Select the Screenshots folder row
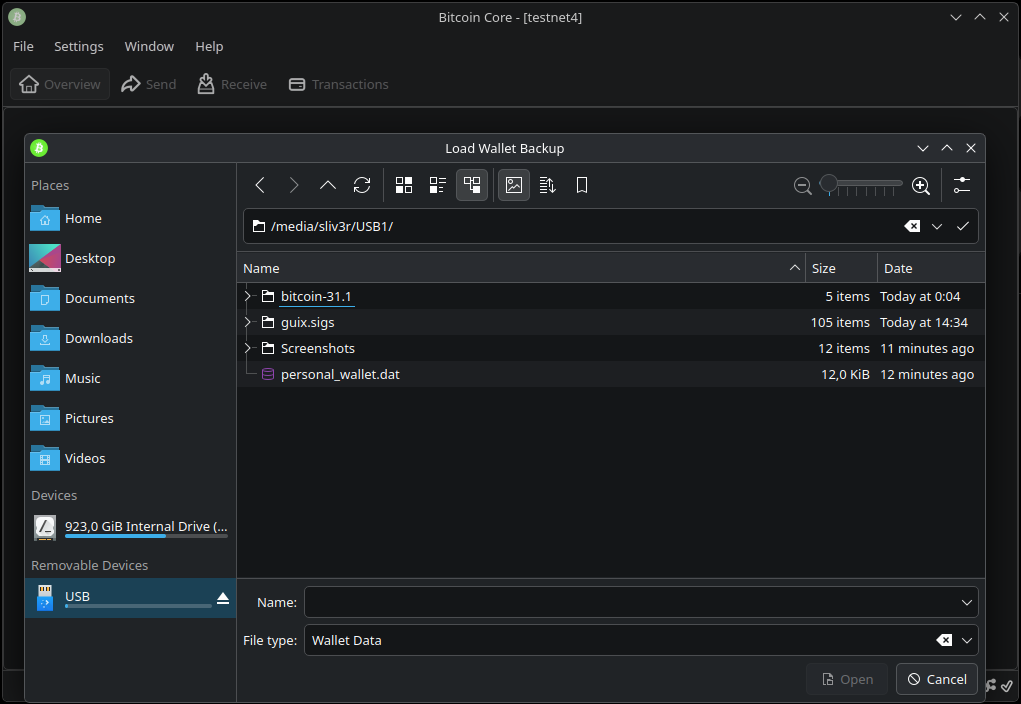This screenshot has width=1021, height=704. 611,348
